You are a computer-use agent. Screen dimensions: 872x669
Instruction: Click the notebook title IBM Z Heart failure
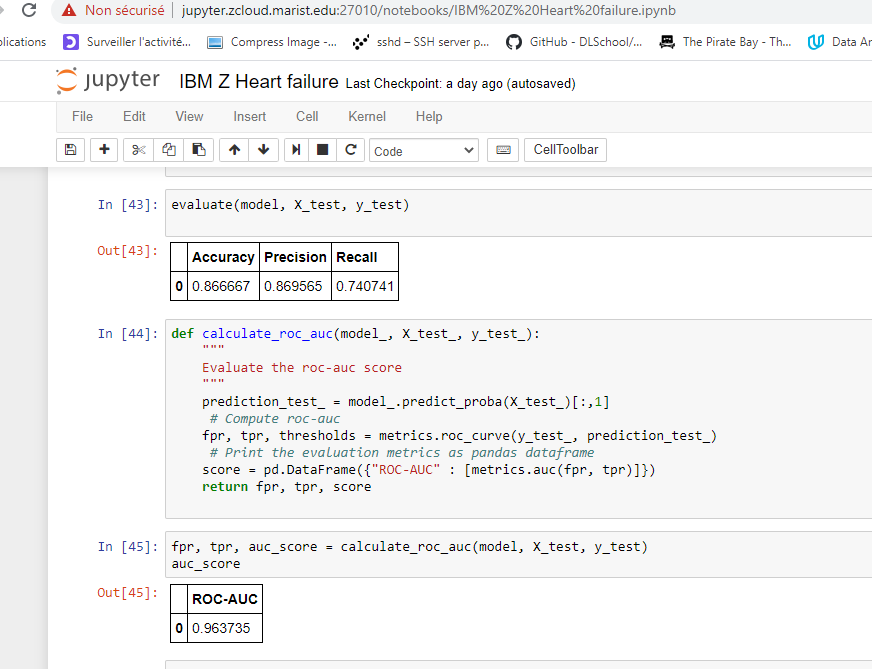(x=259, y=82)
